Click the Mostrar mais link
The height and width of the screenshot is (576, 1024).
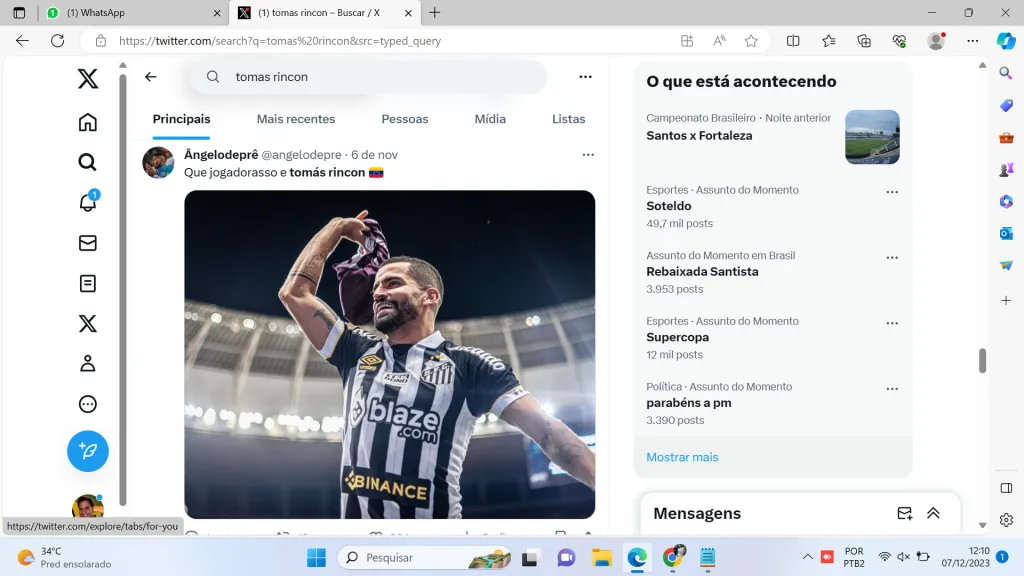pos(682,457)
